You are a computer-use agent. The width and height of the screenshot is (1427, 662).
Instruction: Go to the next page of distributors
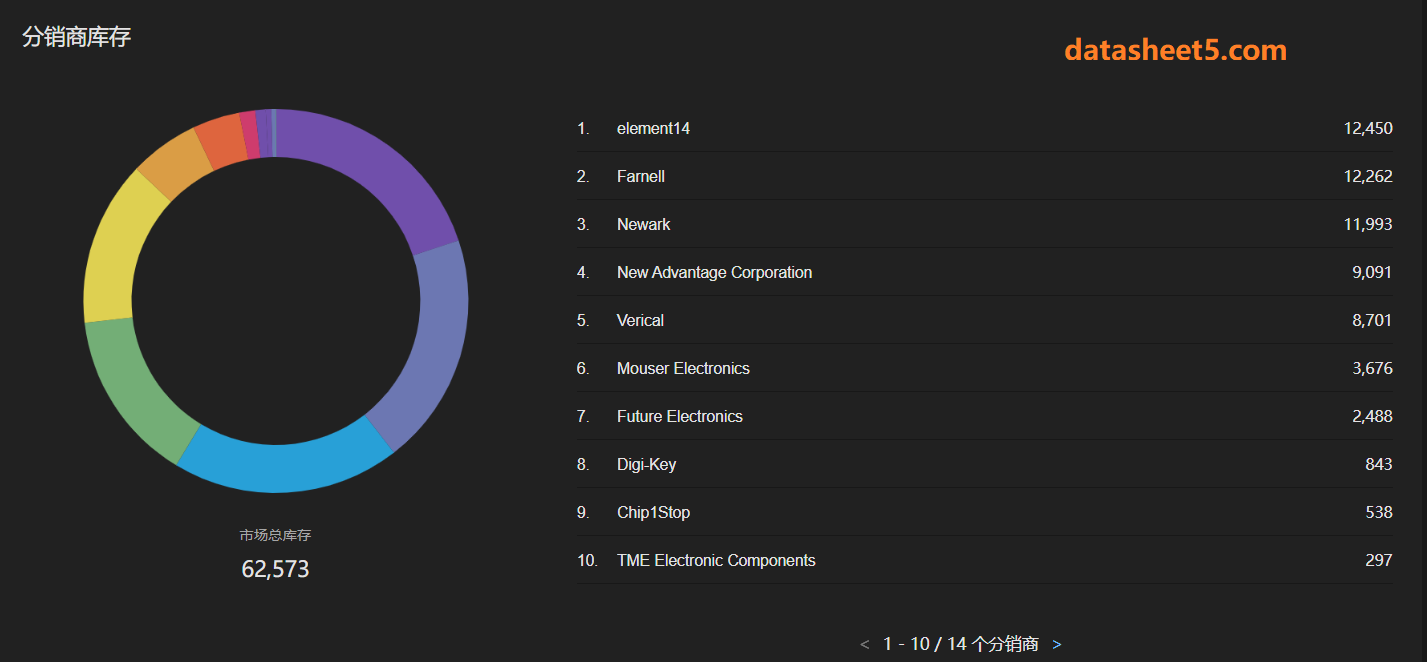(1057, 645)
